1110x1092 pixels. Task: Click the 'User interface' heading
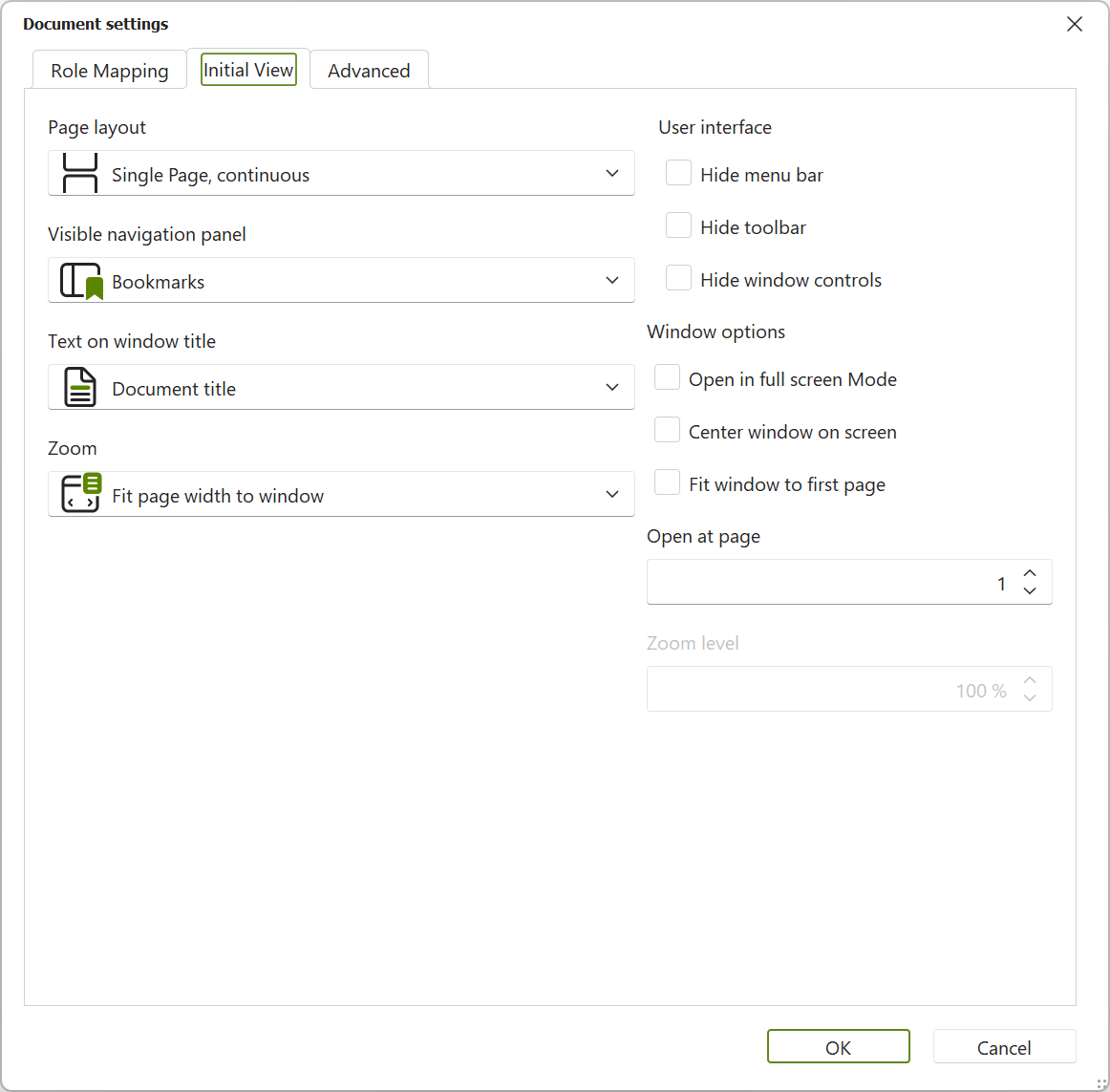coord(715,127)
